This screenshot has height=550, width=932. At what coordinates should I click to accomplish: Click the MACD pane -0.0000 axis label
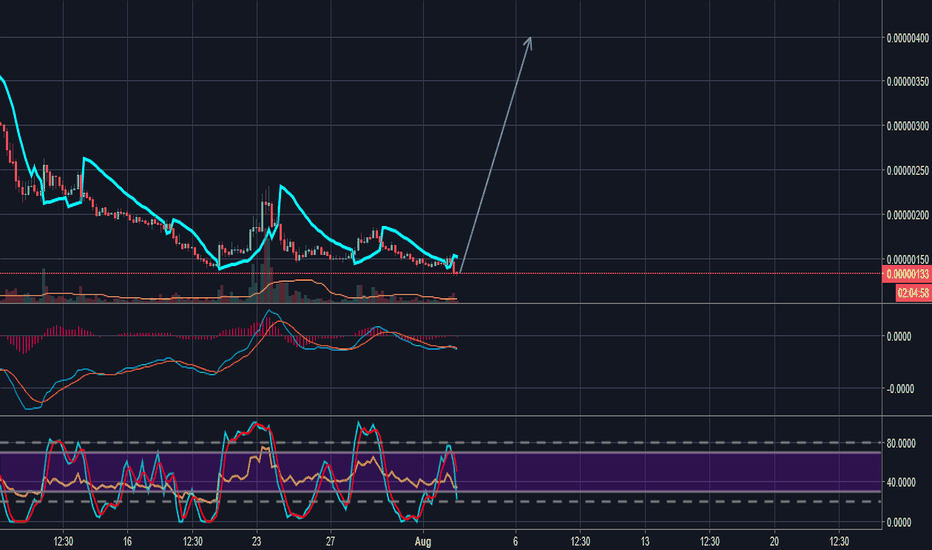pyautogui.click(x=900, y=389)
